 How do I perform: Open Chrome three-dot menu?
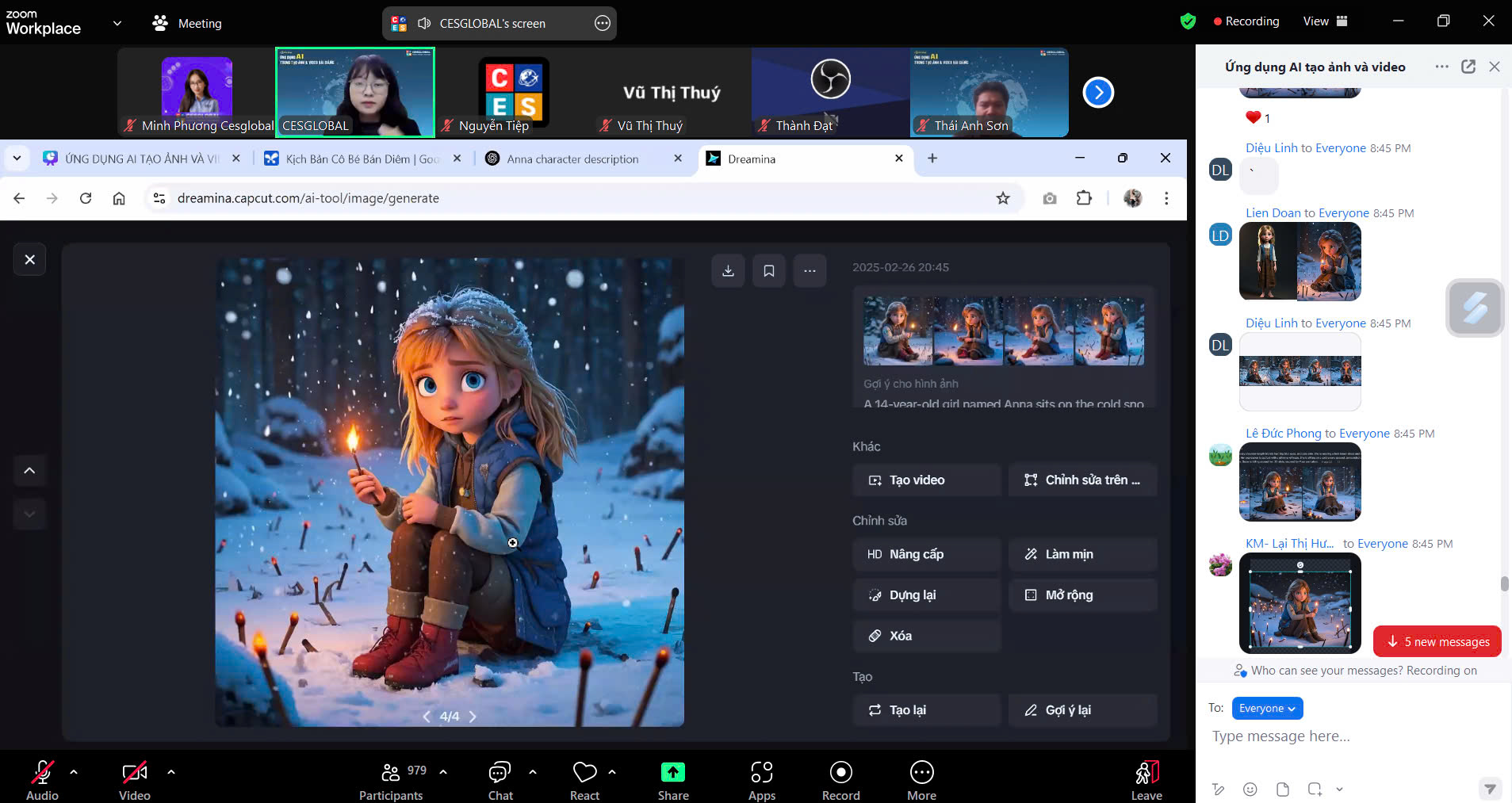click(1166, 198)
